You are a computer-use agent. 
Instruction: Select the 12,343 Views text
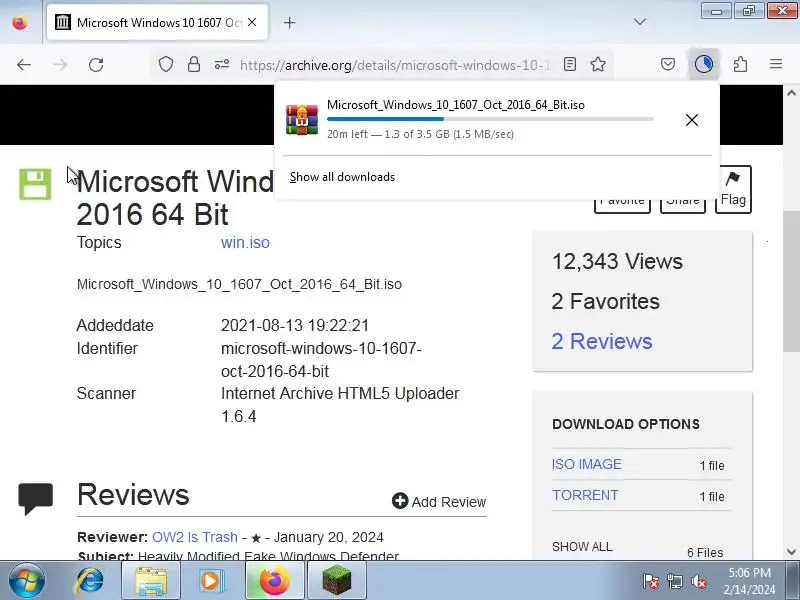(x=617, y=261)
